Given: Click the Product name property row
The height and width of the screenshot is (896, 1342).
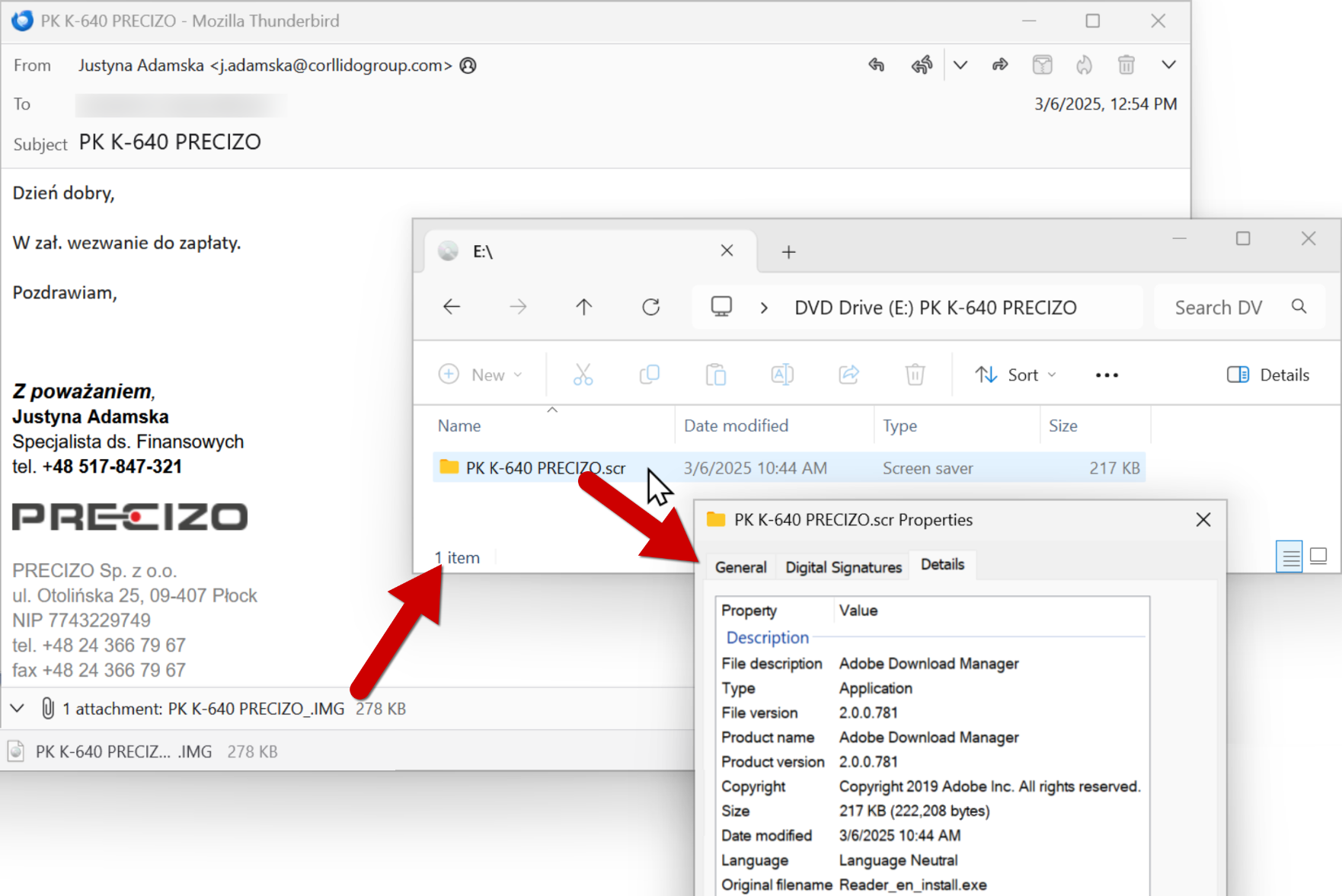Looking at the screenshot, I should (931, 737).
